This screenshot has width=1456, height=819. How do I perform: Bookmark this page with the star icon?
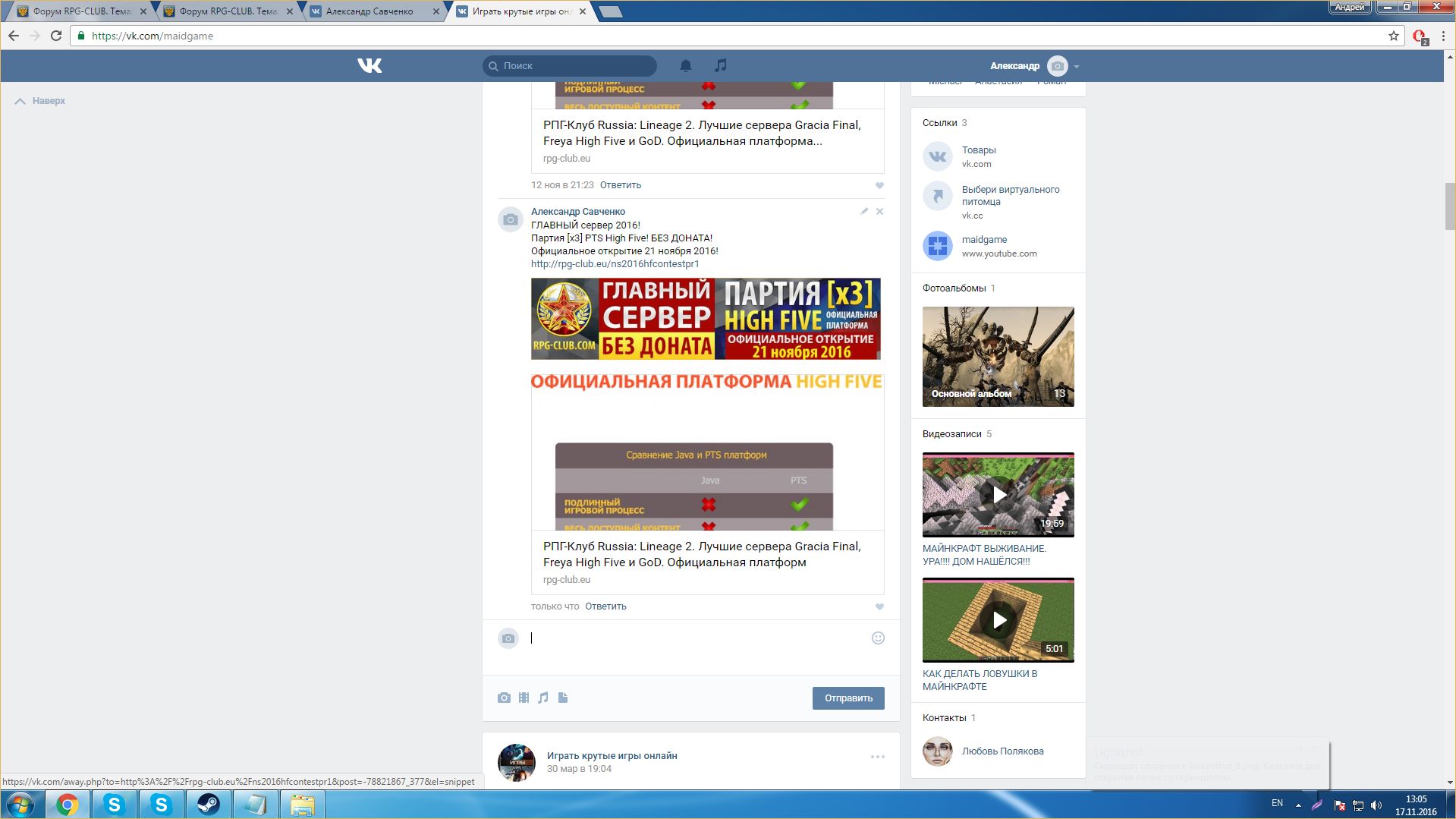tap(1394, 36)
